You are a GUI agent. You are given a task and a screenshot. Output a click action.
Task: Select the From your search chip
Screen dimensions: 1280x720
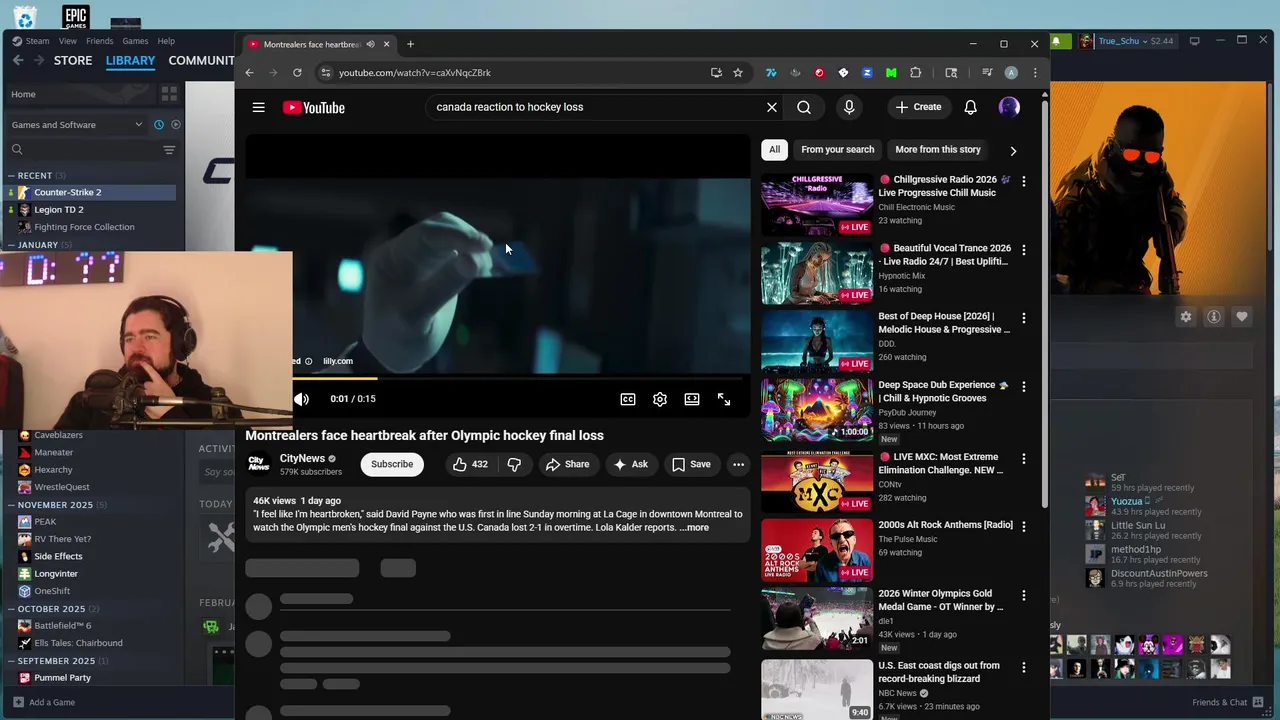pyautogui.click(x=837, y=150)
